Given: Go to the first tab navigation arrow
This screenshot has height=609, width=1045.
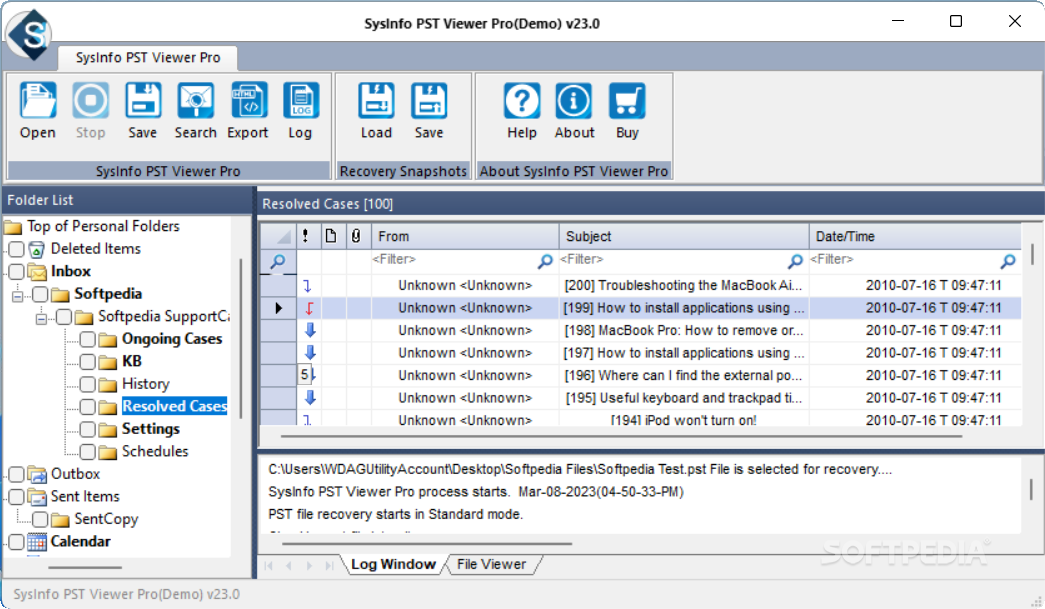Looking at the screenshot, I should click(x=269, y=566).
